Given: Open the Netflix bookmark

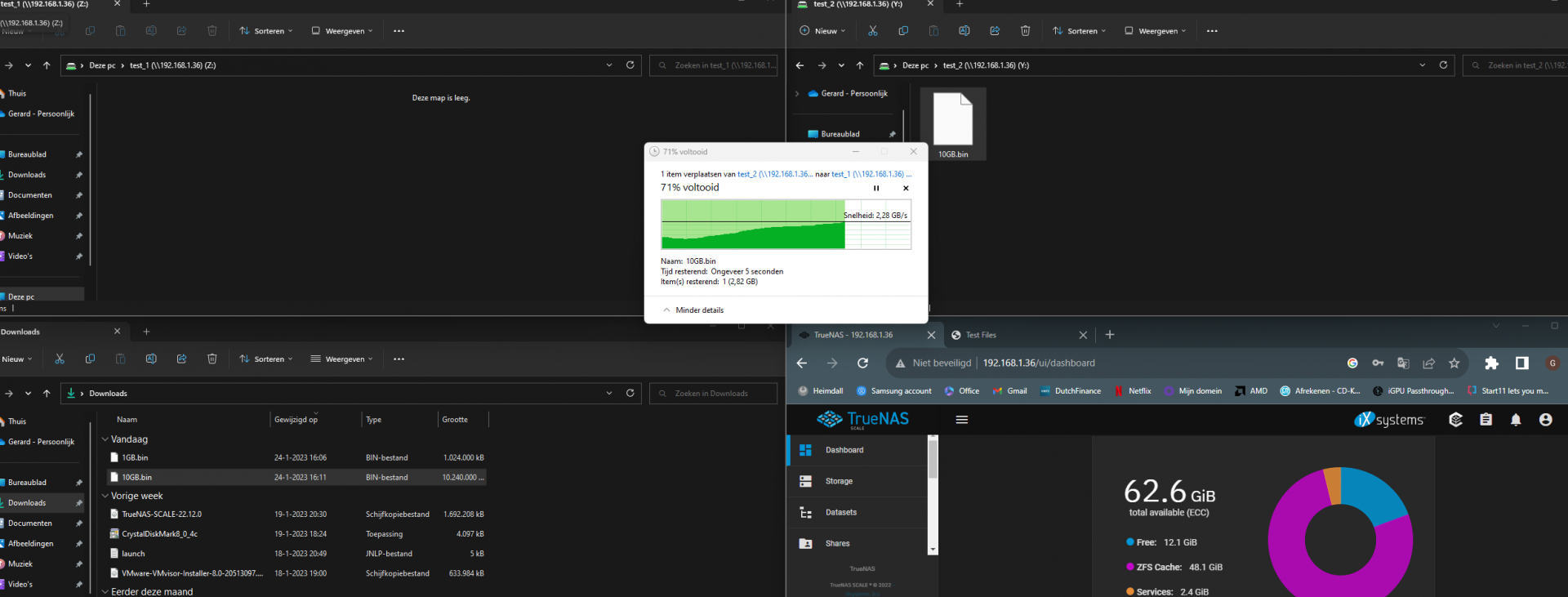Looking at the screenshot, I should [x=1138, y=391].
